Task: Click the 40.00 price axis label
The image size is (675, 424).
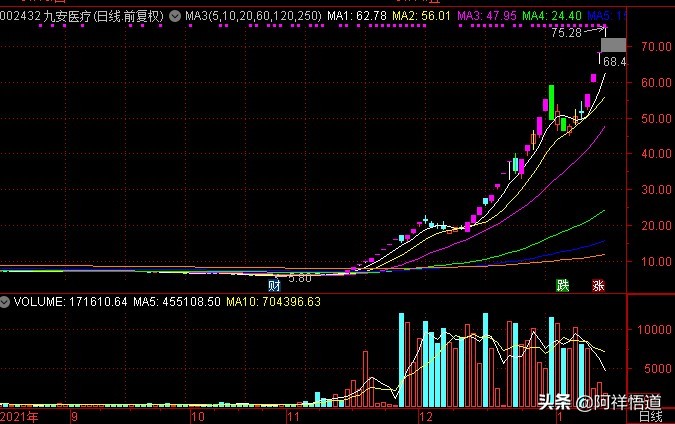Action: tap(656, 154)
